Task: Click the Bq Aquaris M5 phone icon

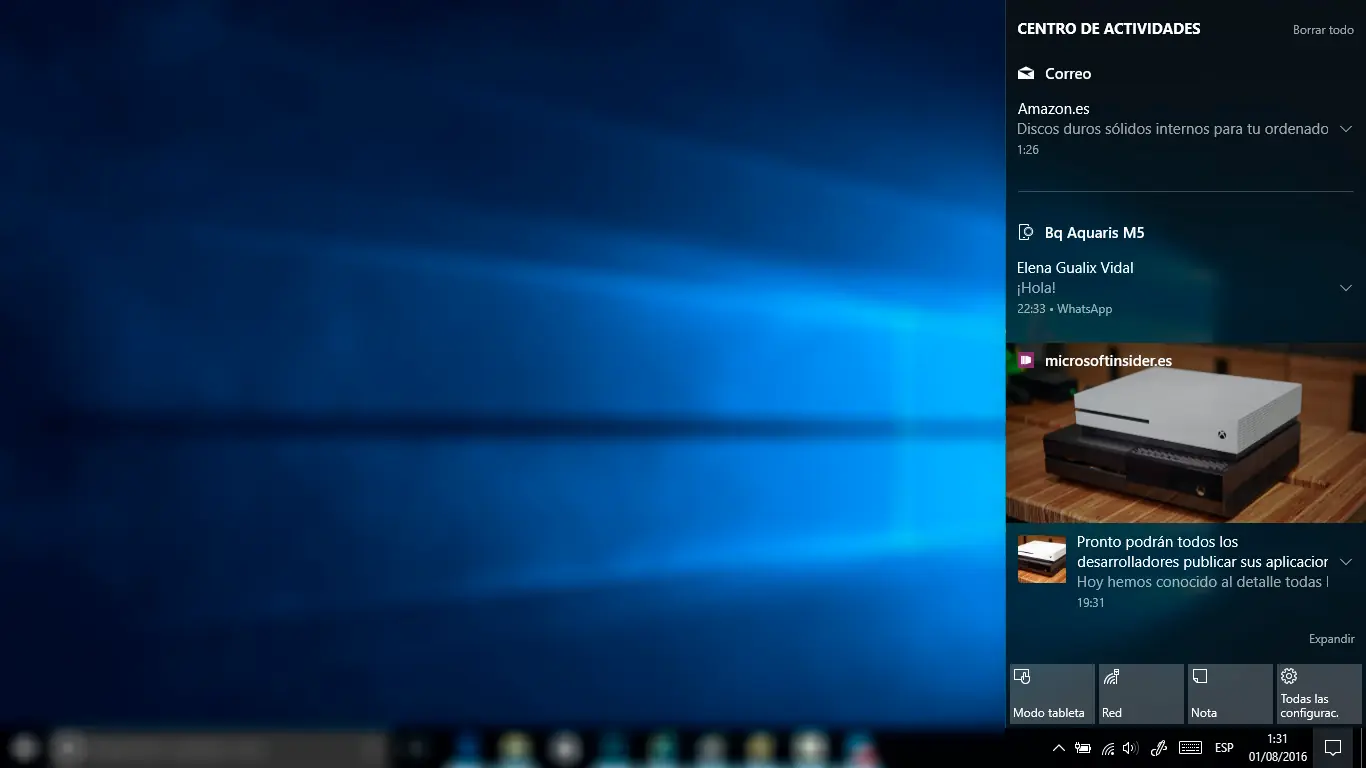Action: tap(1025, 231)
